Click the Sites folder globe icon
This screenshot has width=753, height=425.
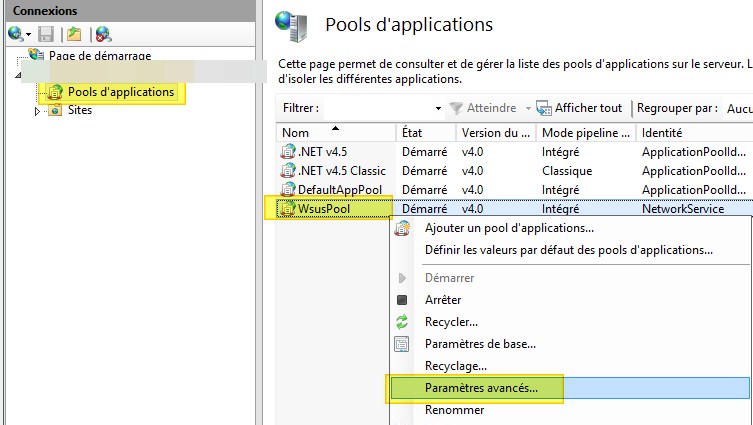coord(55,110)
